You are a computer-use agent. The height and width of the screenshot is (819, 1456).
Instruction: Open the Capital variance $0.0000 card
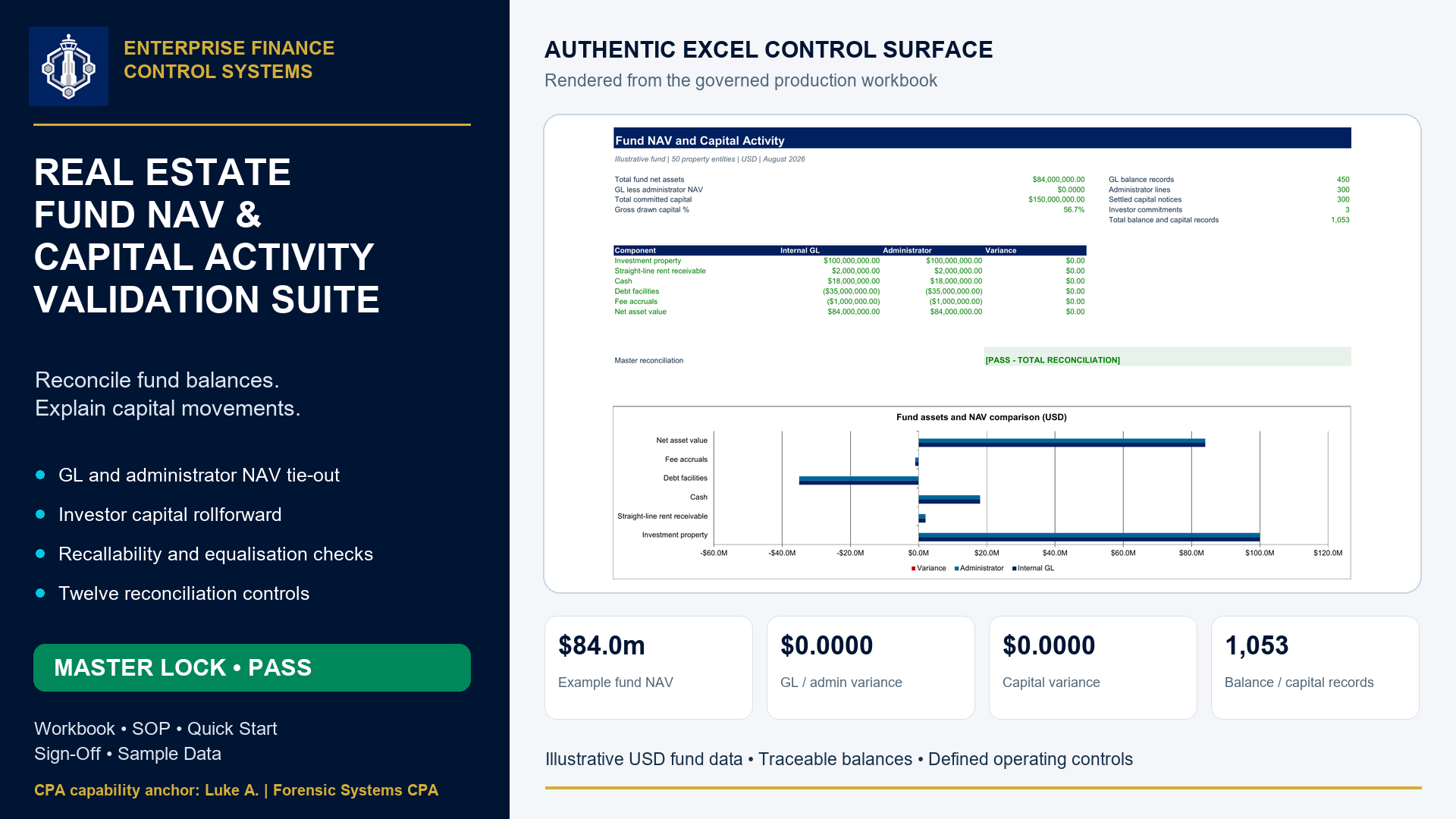pyautogui.click(x=1093, y=667)
